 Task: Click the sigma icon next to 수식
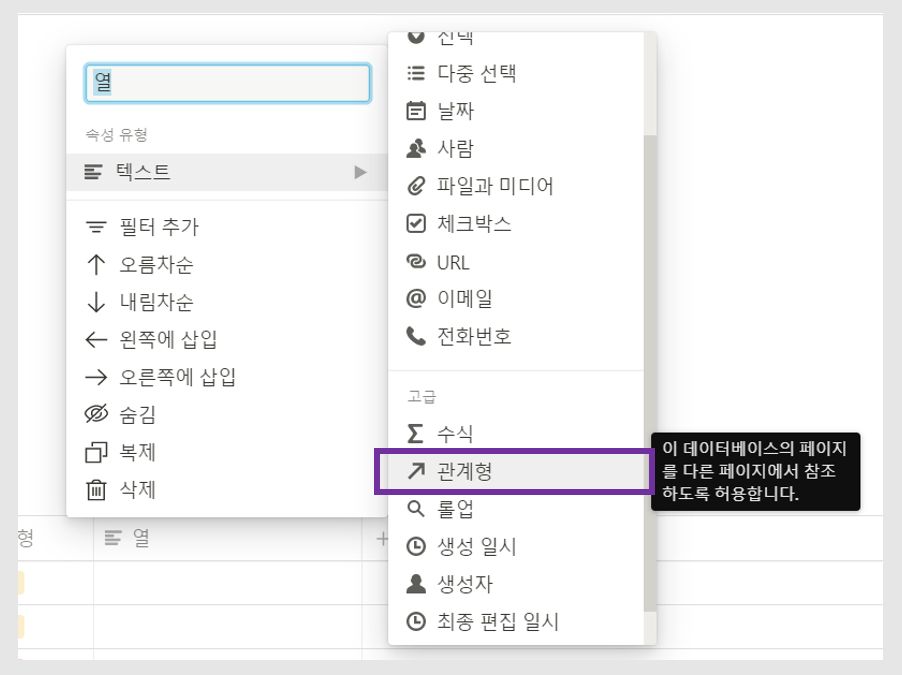(415, 433)
